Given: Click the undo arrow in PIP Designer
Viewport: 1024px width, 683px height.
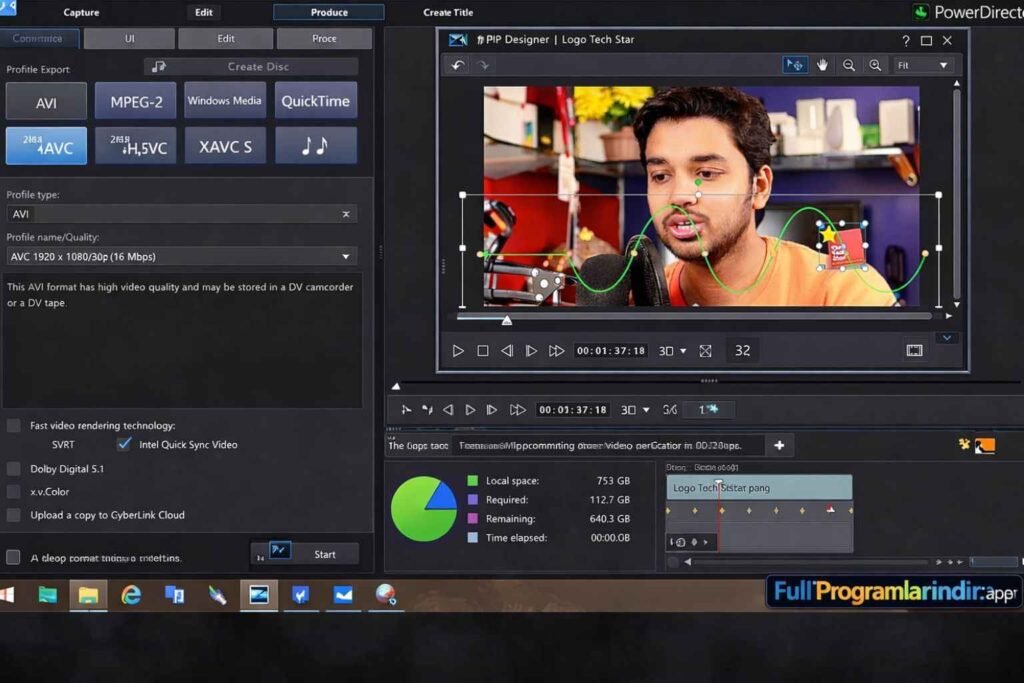Looking at the screenshot, I should pyautogui.click(x=458, y=65).
